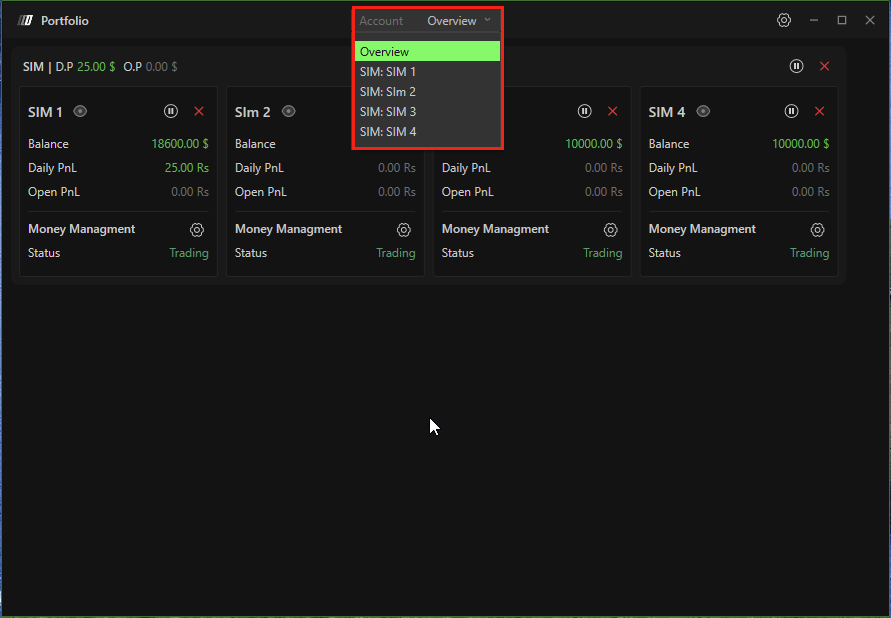Toggle the SIm 2 eye icon

289,112
